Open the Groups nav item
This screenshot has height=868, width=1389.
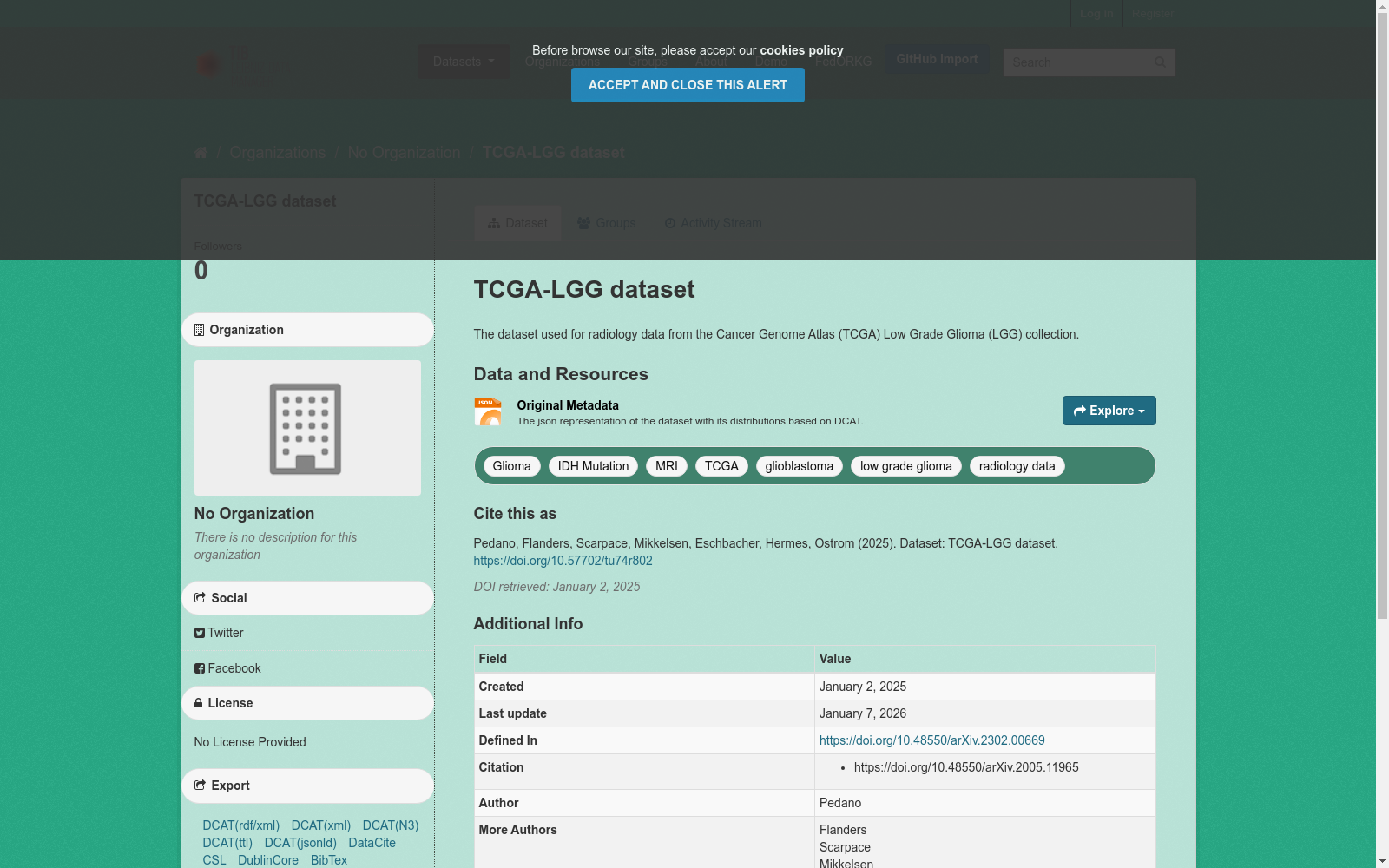click(648, 62)
